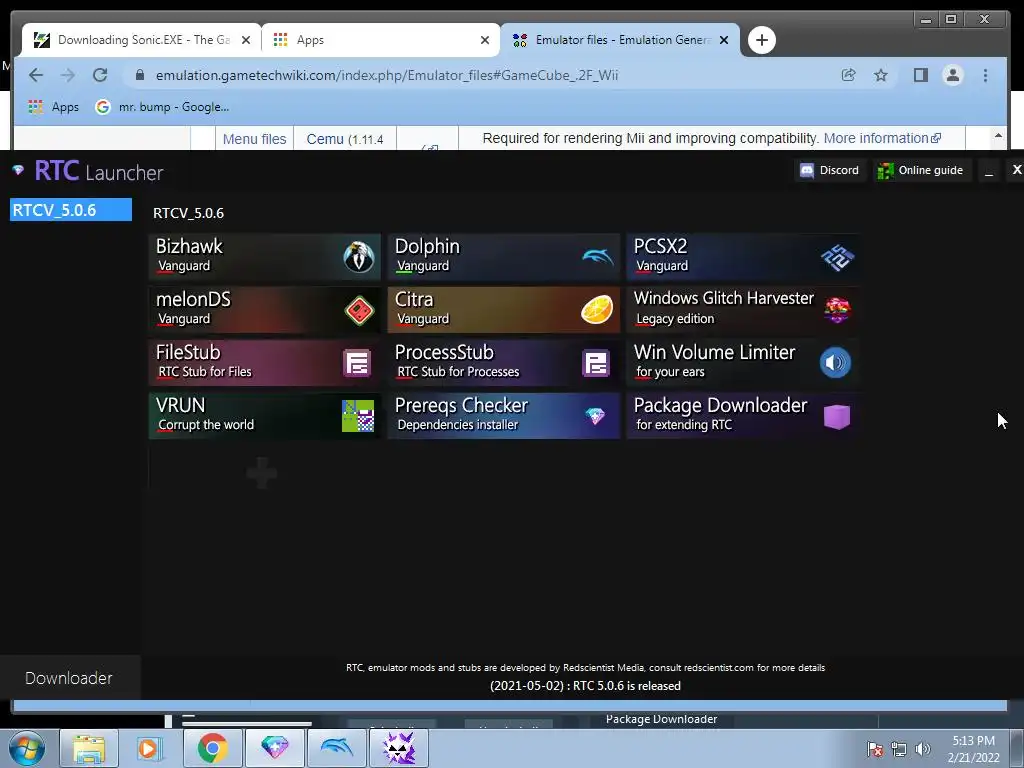This screenshot has width=1024, height=768.
Task: Open the Windows Start menu
Action: 27,748
